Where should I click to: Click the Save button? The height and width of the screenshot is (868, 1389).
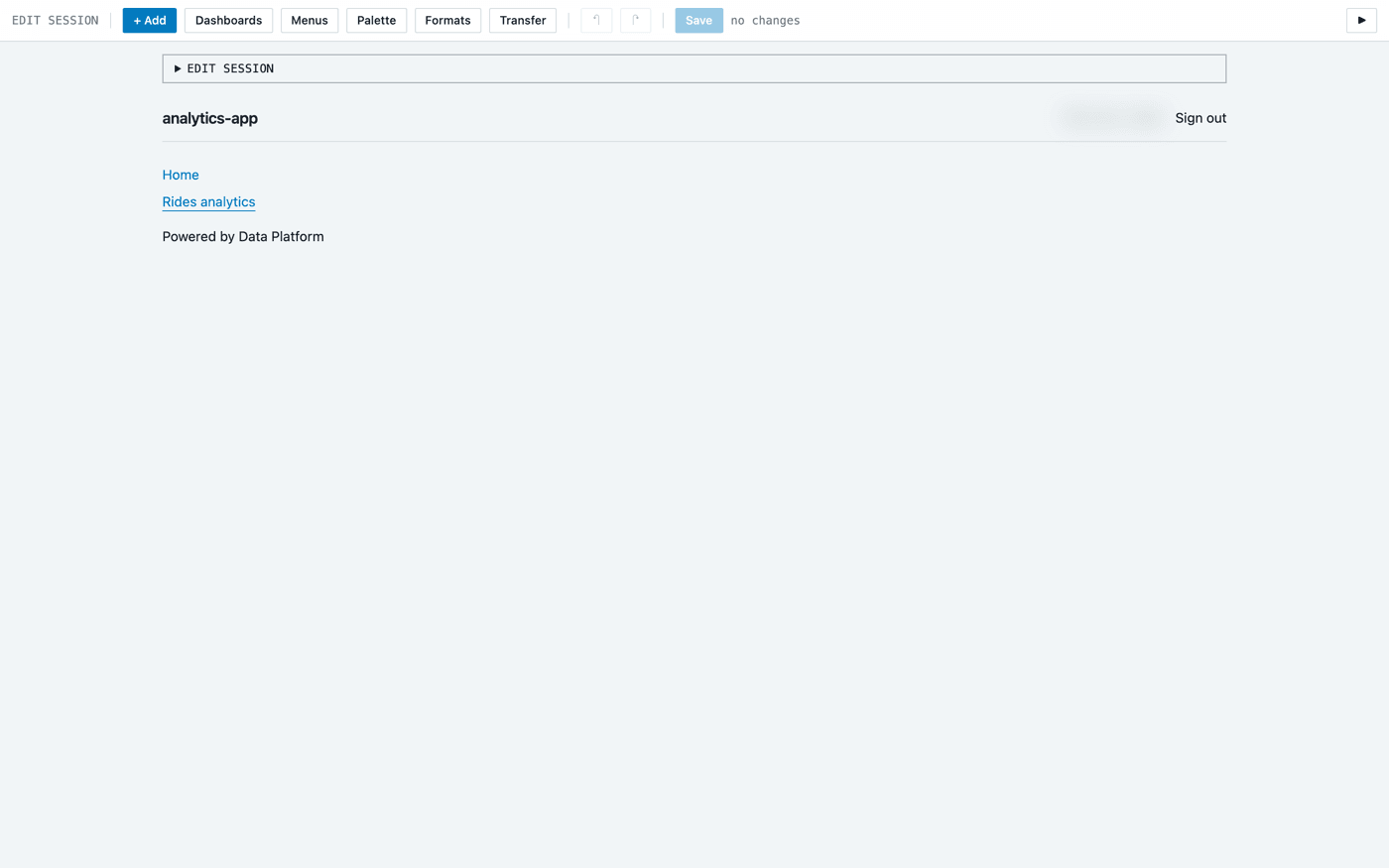pos(698,20)
